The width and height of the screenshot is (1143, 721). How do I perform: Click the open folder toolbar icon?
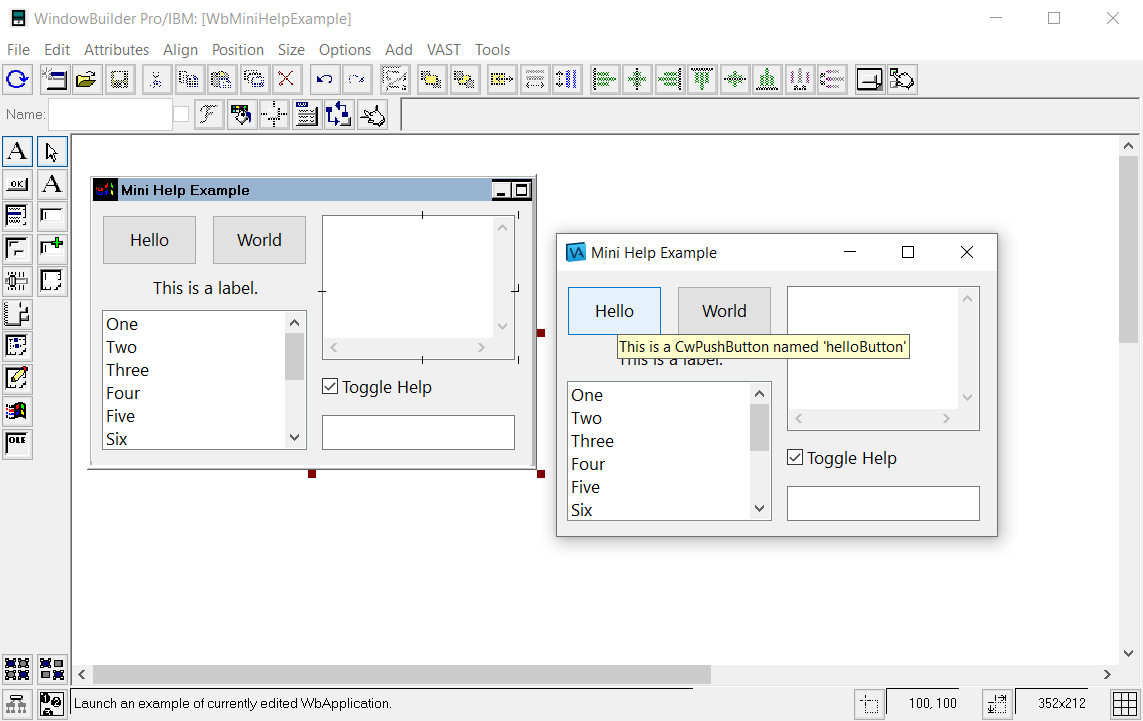coord(86,80)
